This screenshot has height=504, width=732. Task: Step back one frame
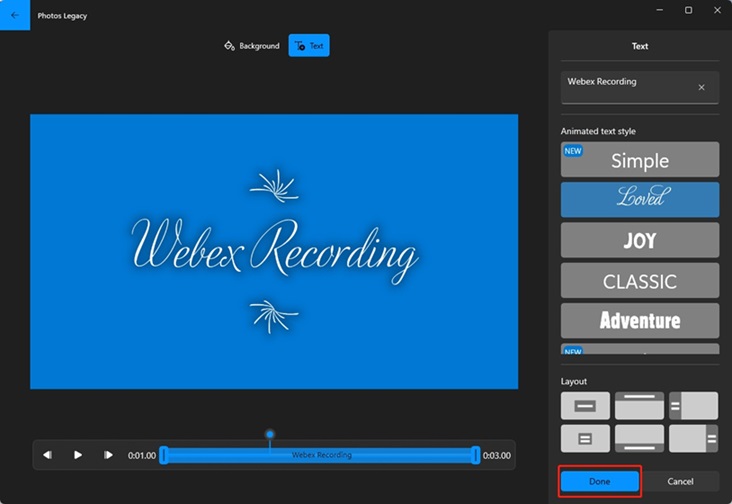click(48, 455)
